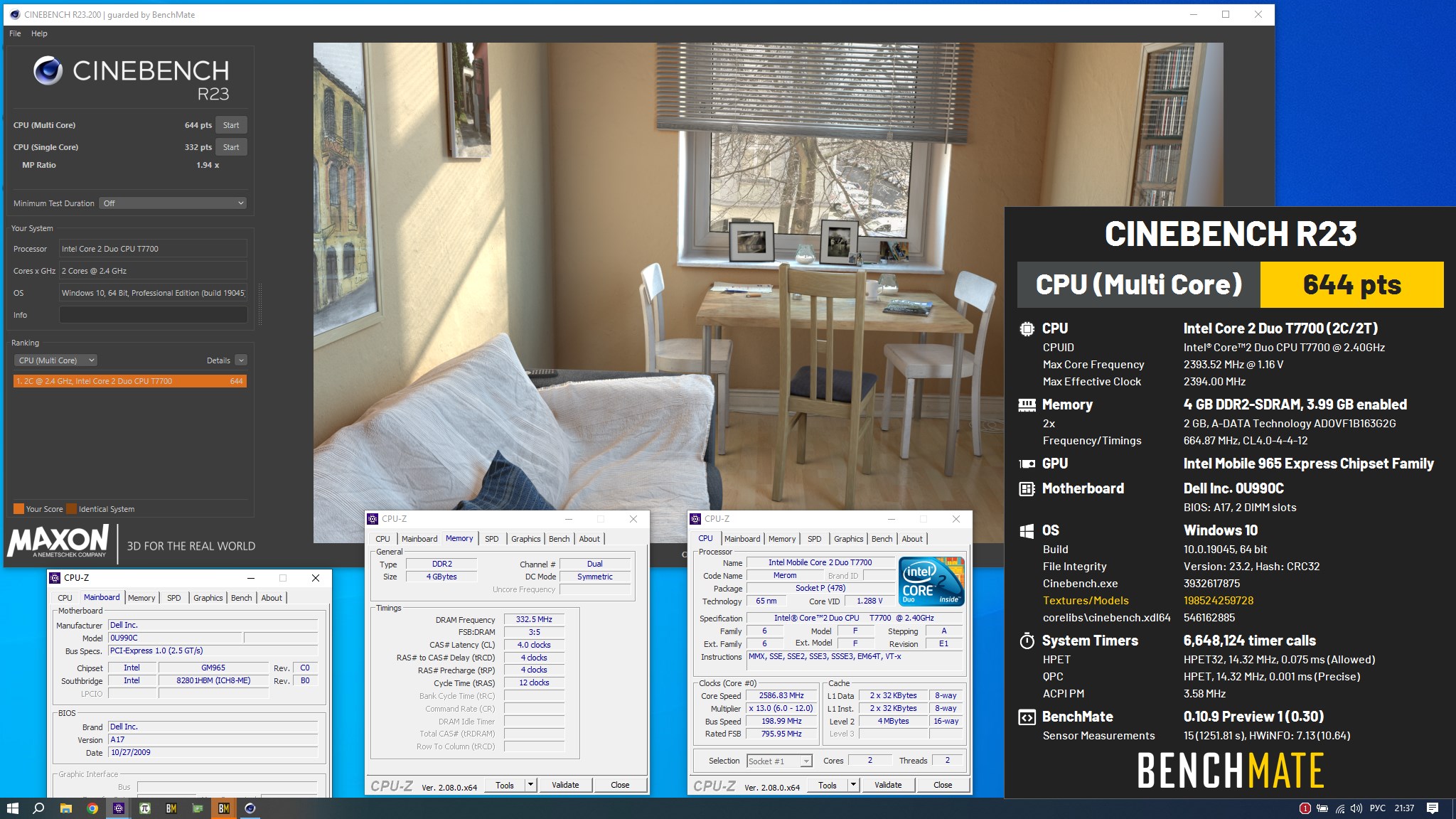Open the Windows Start menu
Screen dimensions: 1456x819
coord(12,808)
